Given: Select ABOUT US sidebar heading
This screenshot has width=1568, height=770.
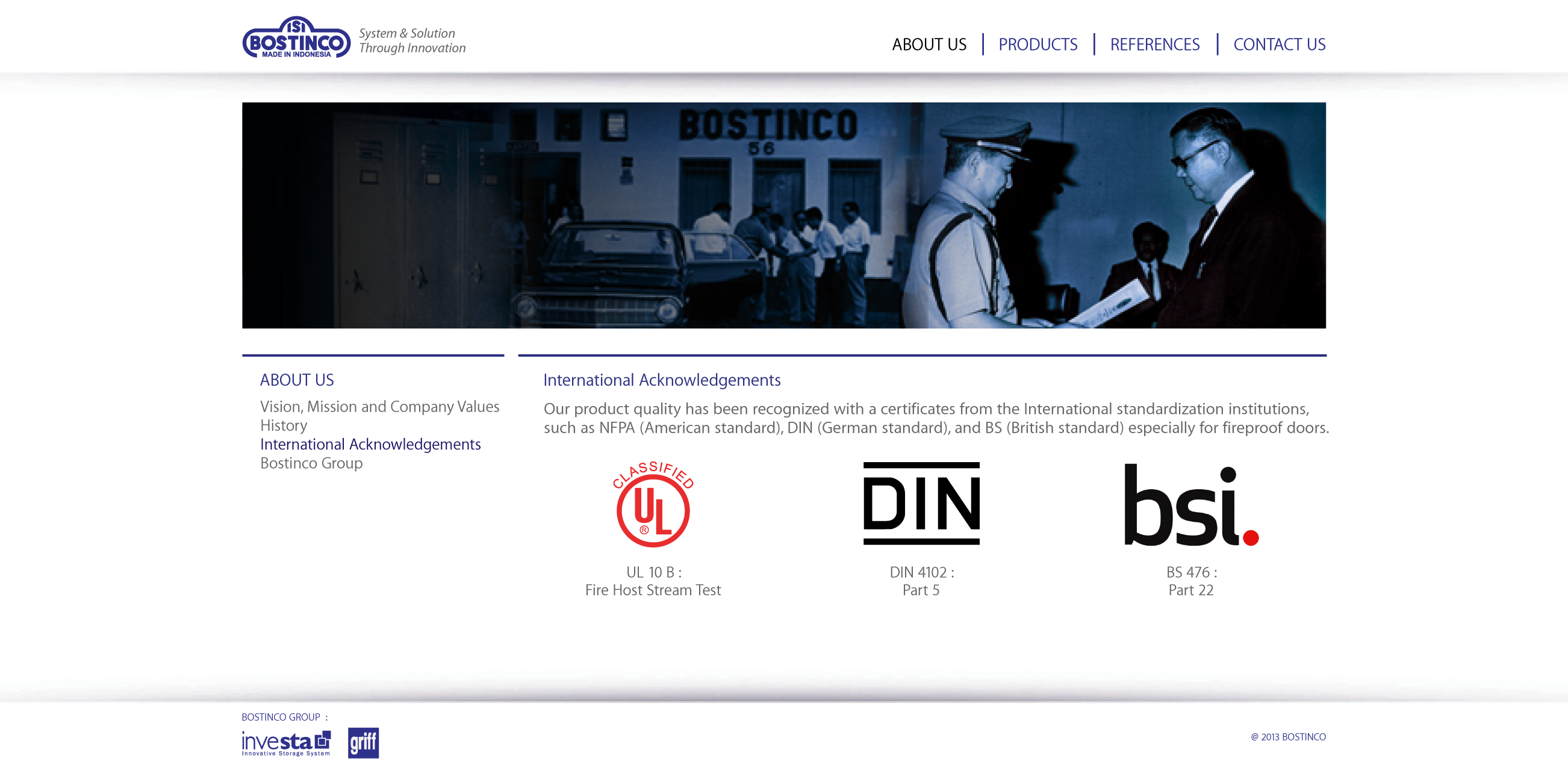Looking at the screenshot, I should click(x=297, y=380).
